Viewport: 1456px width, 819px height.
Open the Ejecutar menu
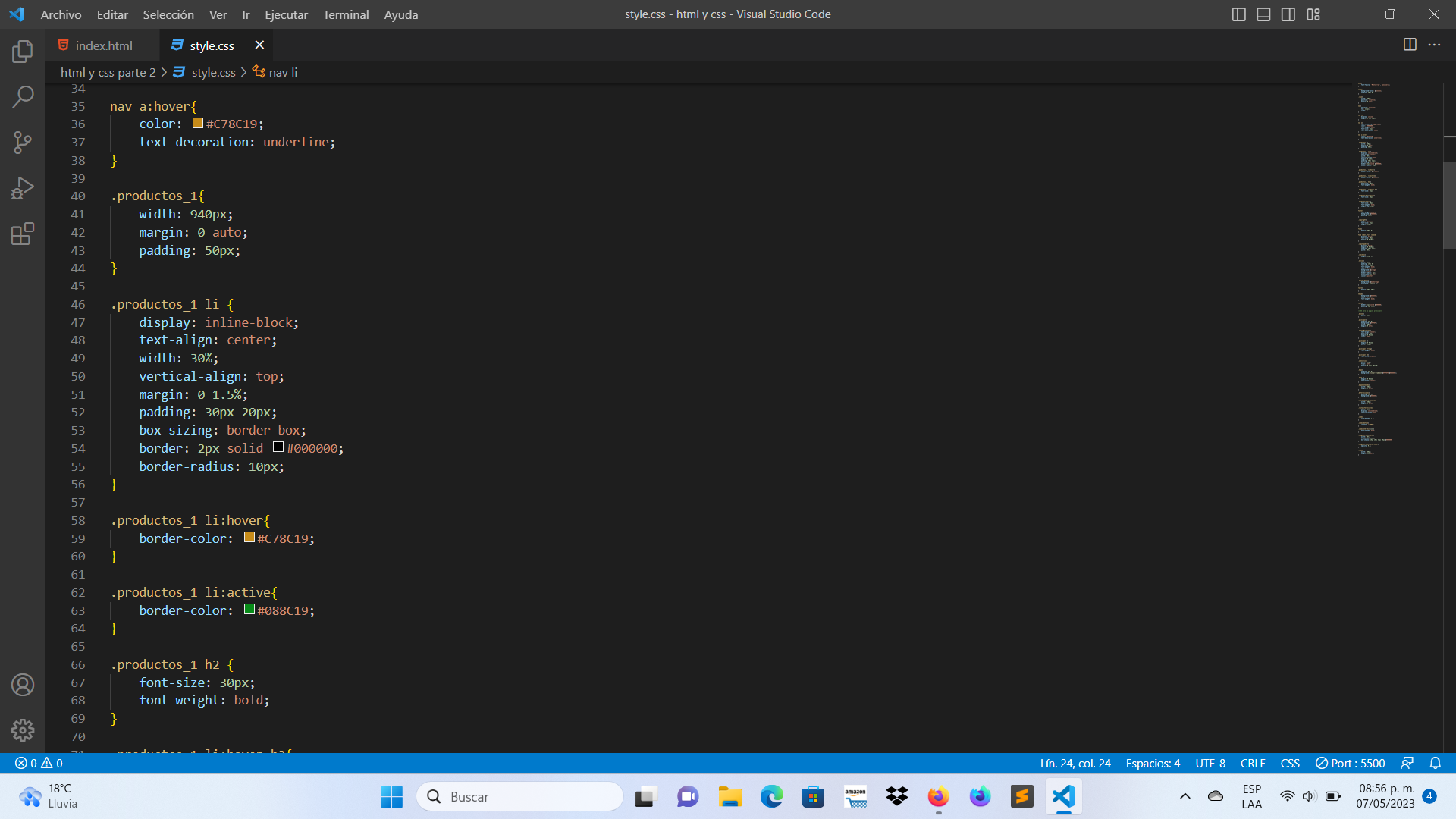286,14
